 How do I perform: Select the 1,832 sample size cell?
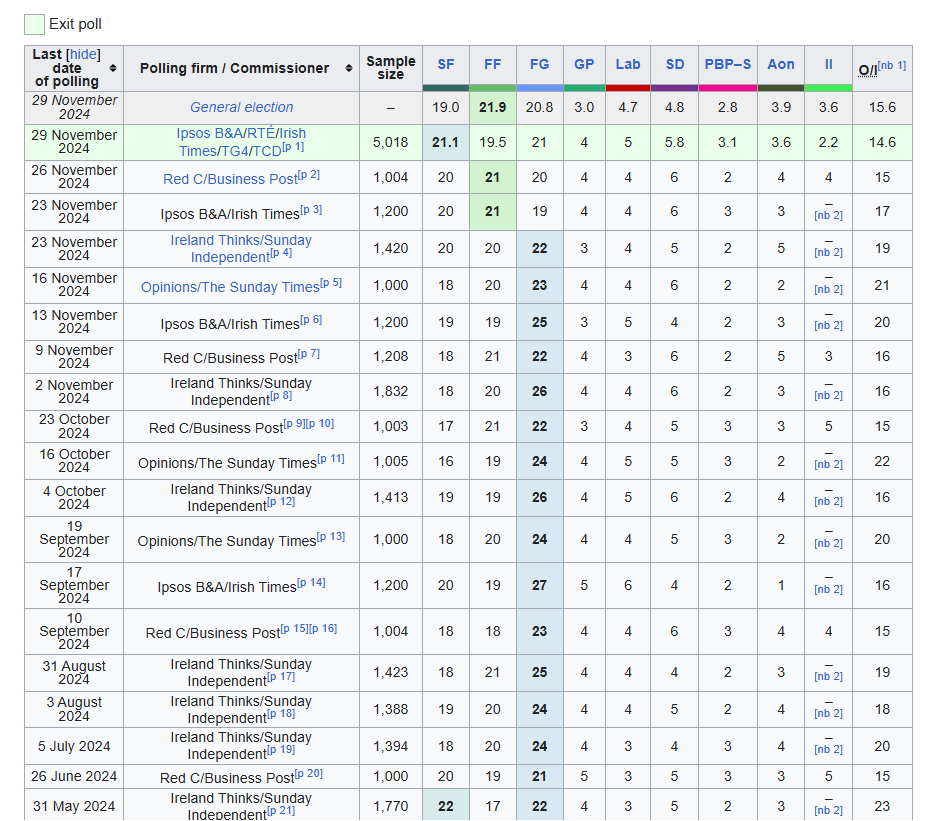390,391
